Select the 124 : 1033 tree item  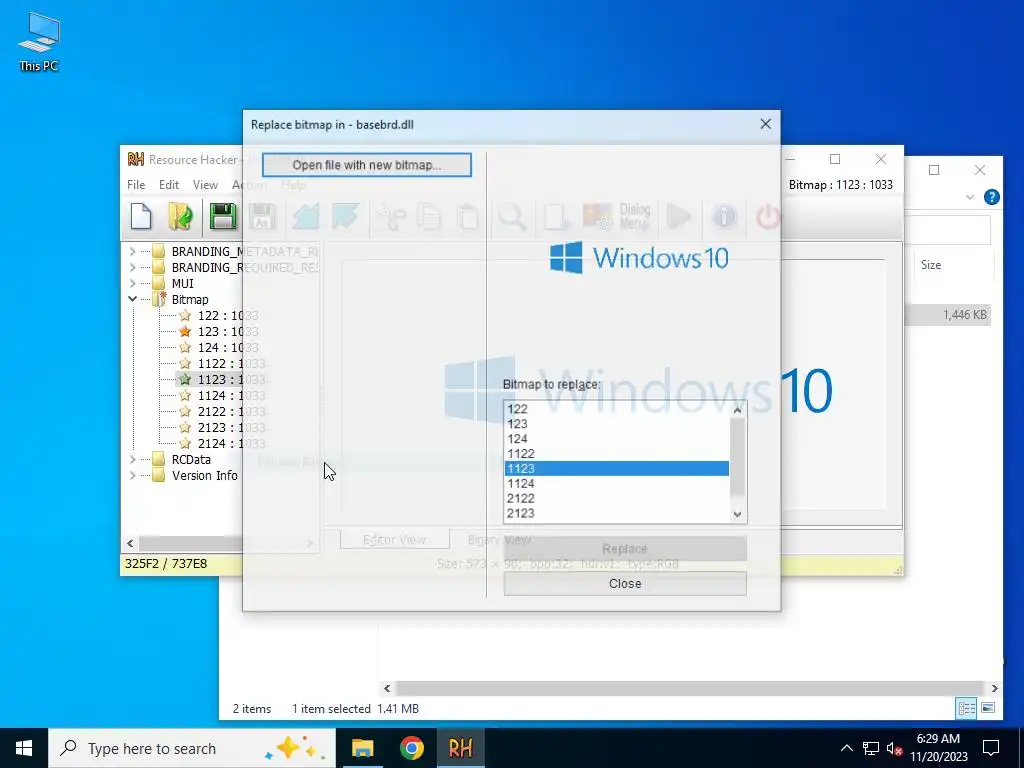click(x=228, y=347)
